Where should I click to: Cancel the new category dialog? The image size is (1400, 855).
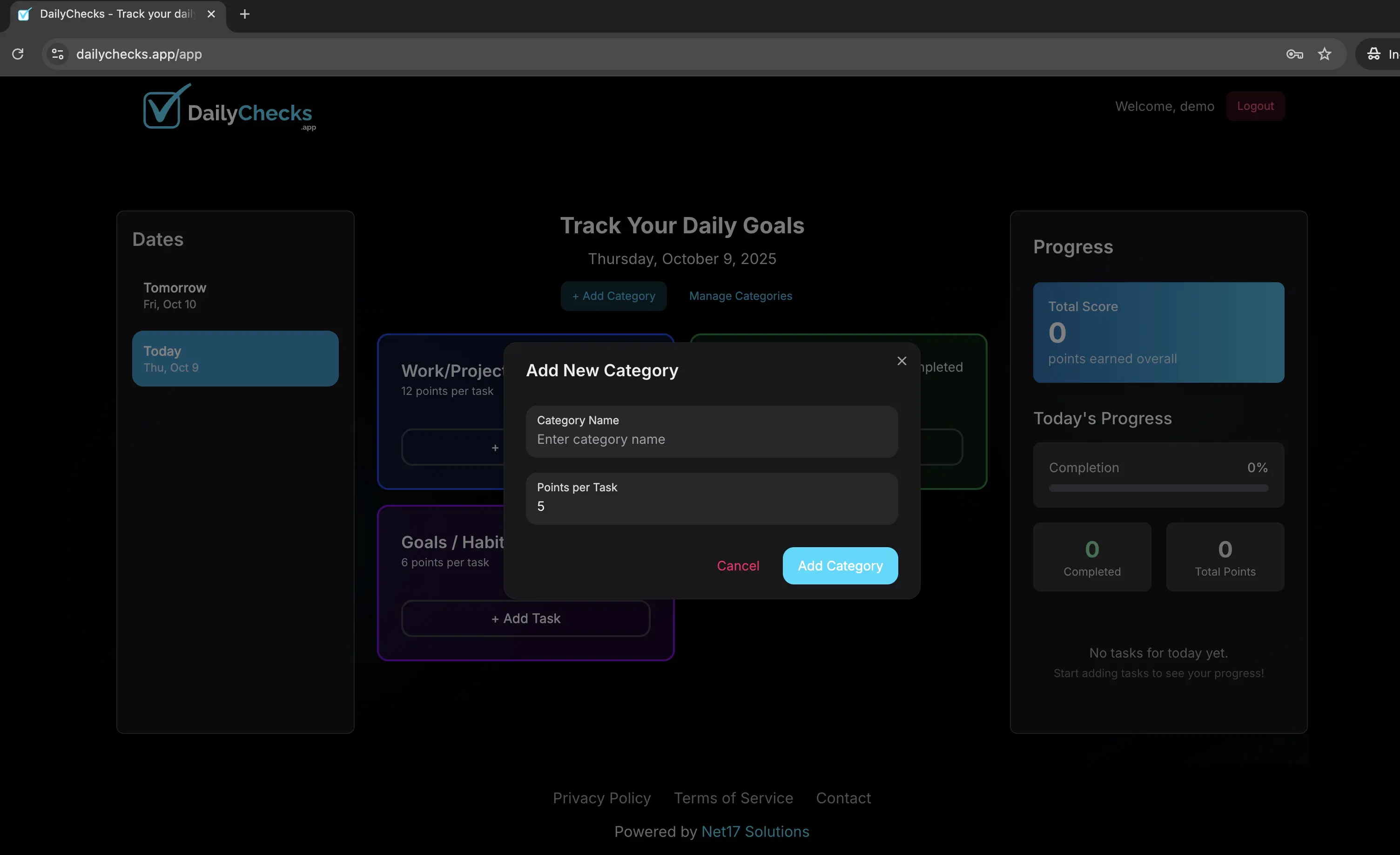point(738,566)
